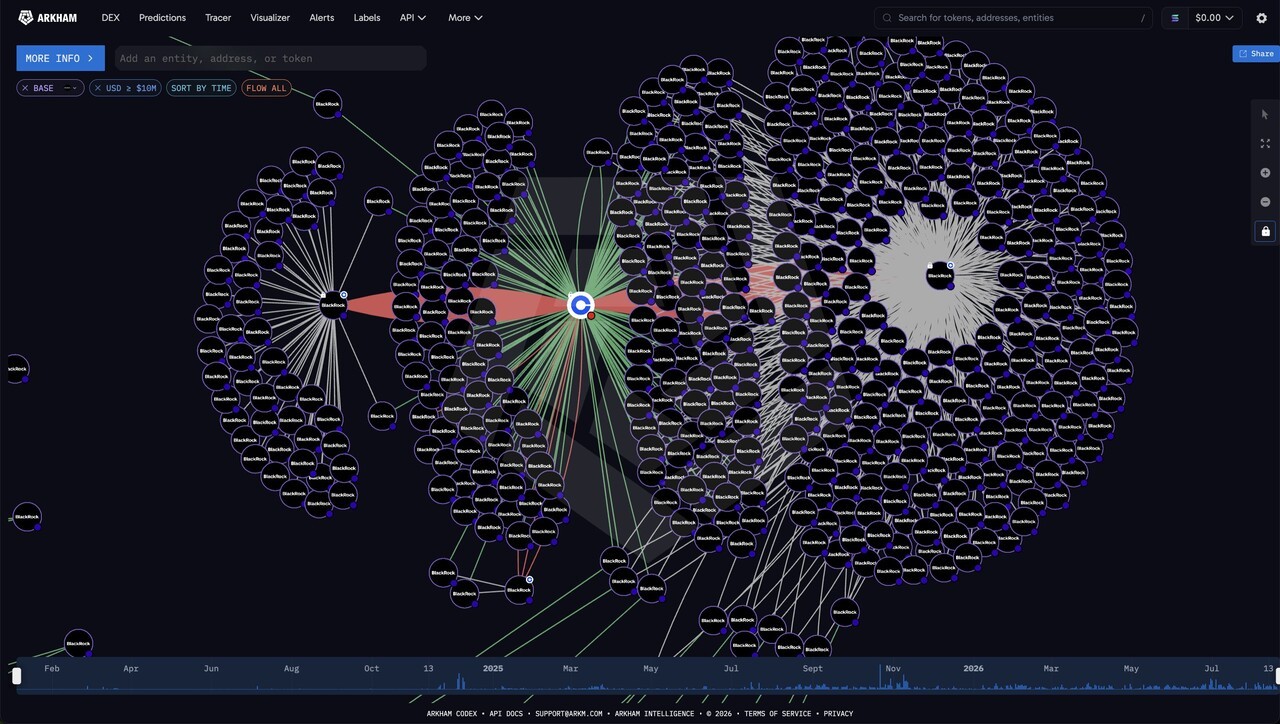
Task: Expand the API dropdown menu
Action: coord(413,17)
